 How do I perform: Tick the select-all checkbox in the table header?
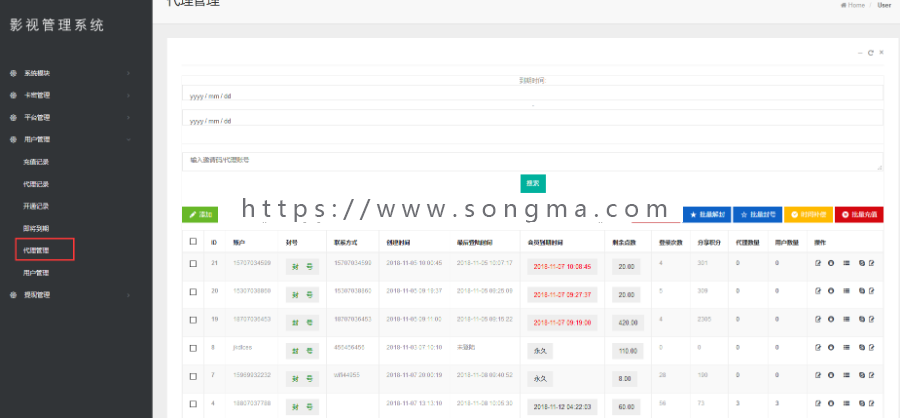[x=193, y=242]
